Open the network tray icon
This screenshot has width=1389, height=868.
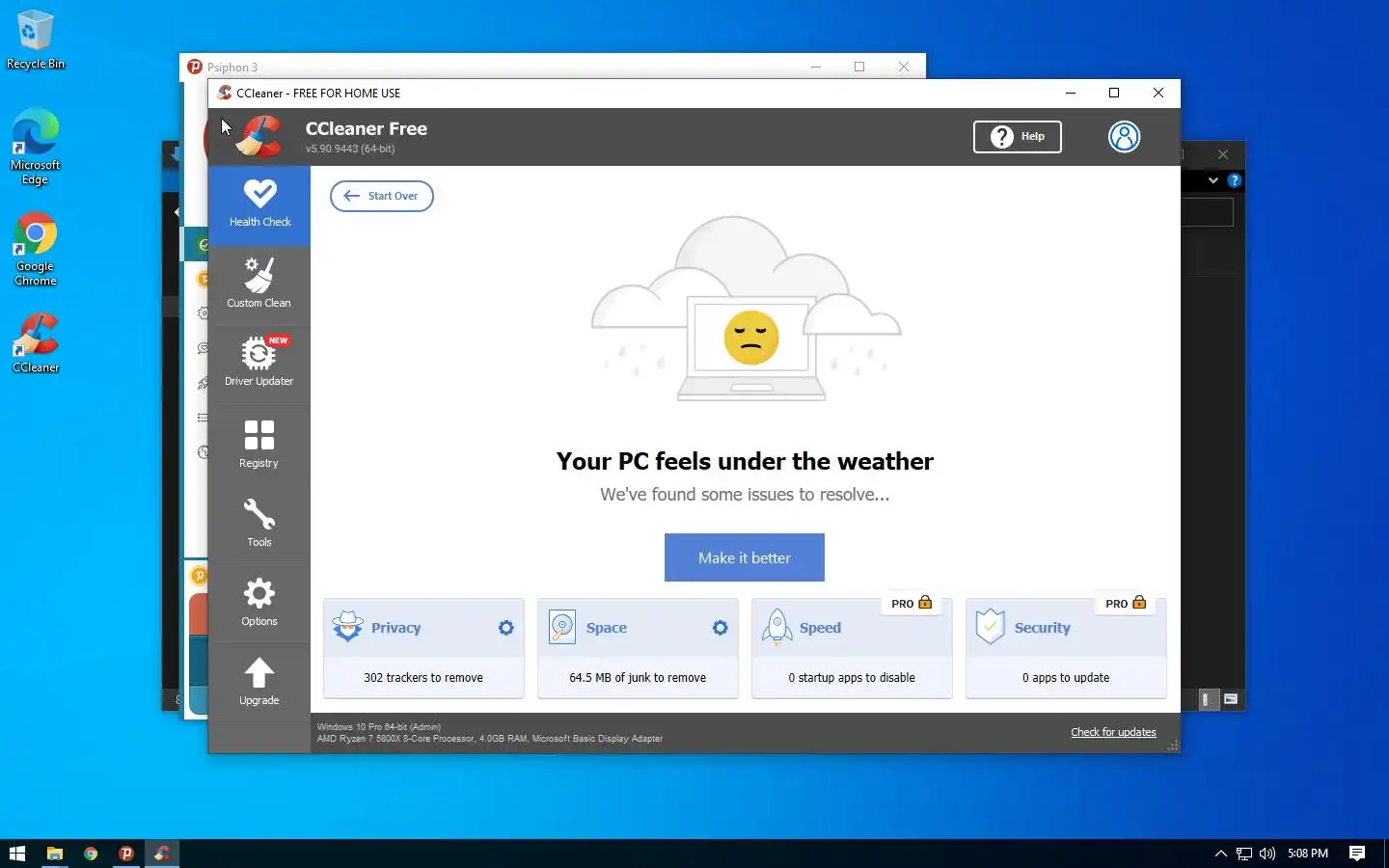1244,854
